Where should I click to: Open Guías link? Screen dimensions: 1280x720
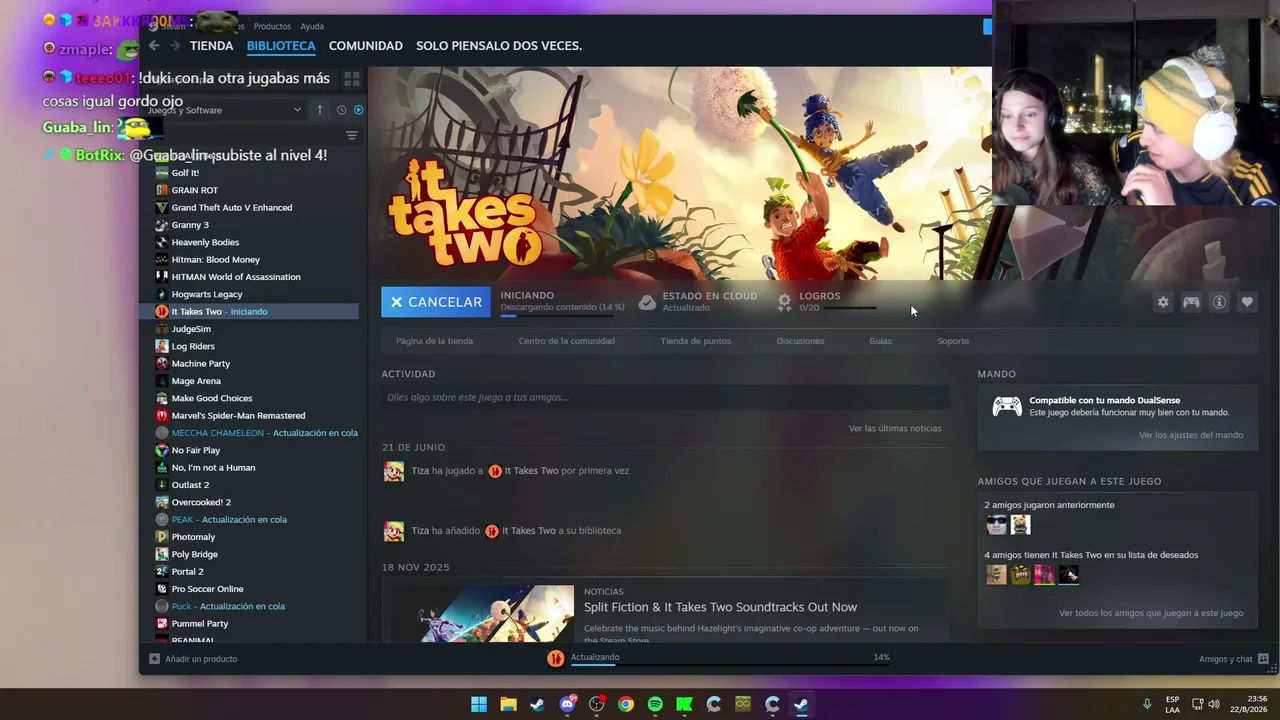(x=880, y=341)
